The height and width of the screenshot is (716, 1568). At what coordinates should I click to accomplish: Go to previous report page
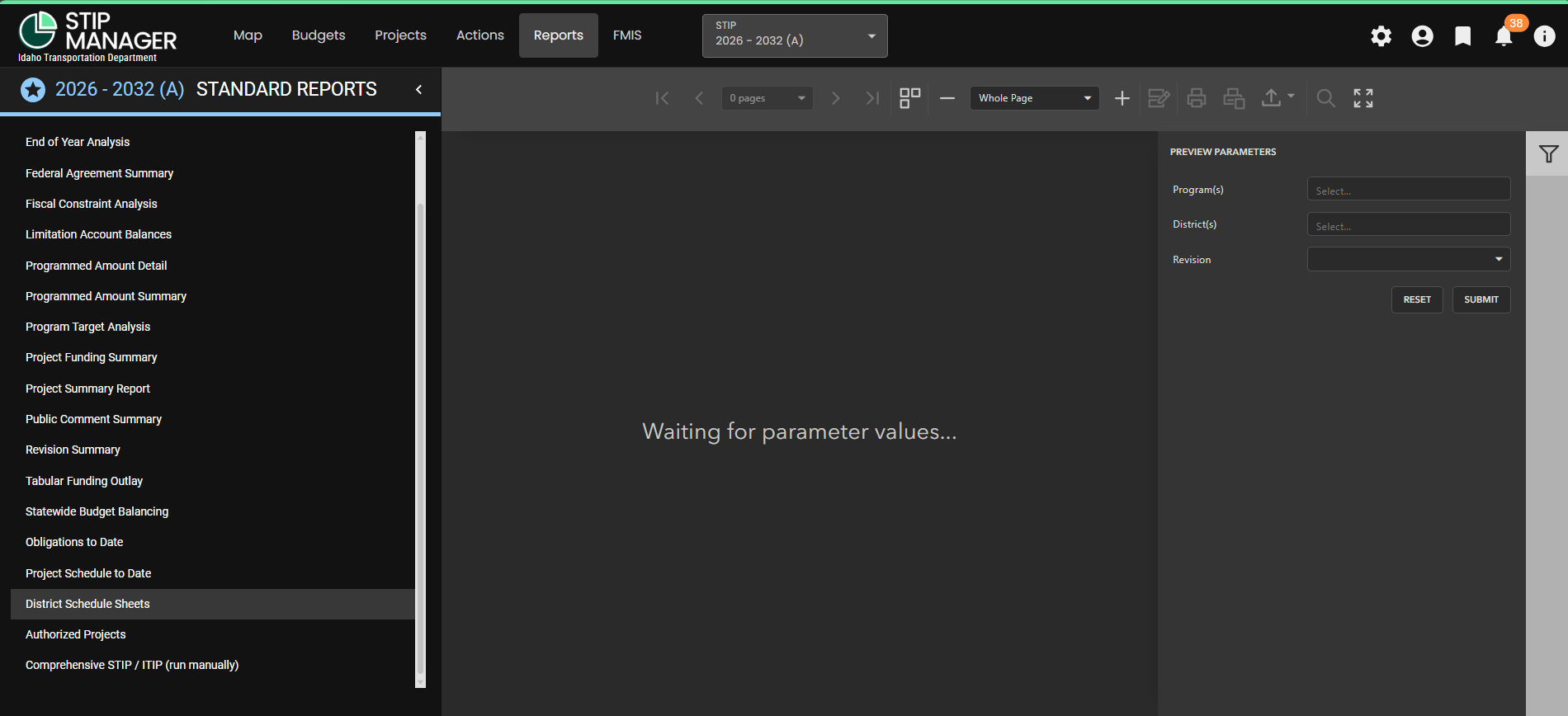[699, 98]
